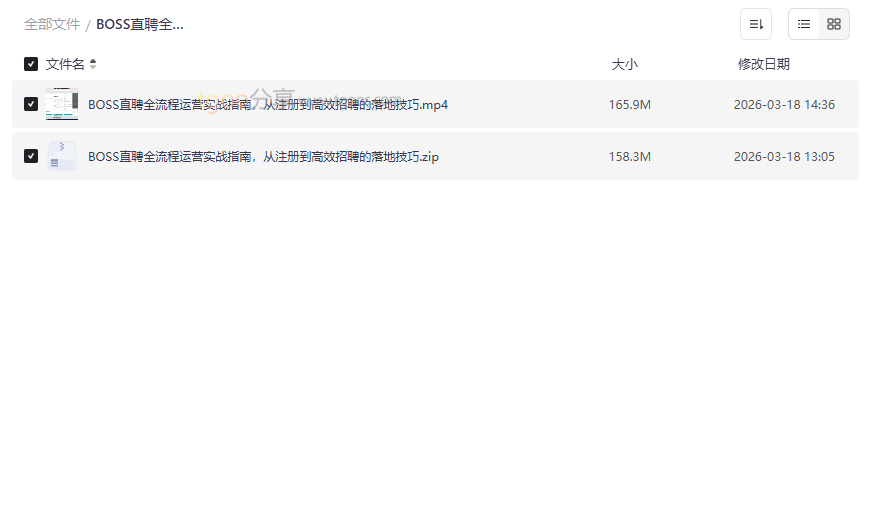Click the 2026-03-18 13:05 date cell
The width and height of the screenshot is (874, 514).
click(784, 157)
